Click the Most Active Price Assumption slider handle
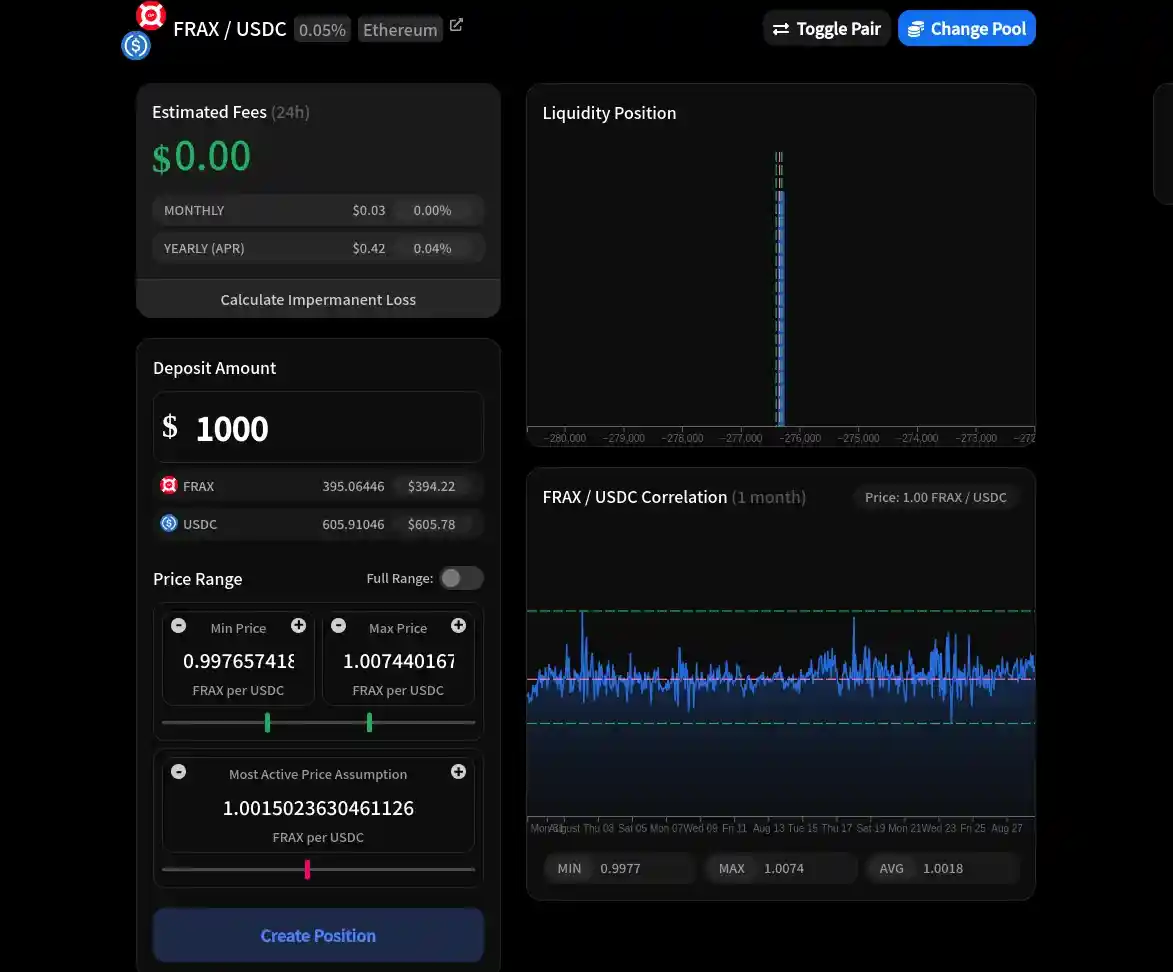This screenshot has height=972, width=1173. [307, 869]
